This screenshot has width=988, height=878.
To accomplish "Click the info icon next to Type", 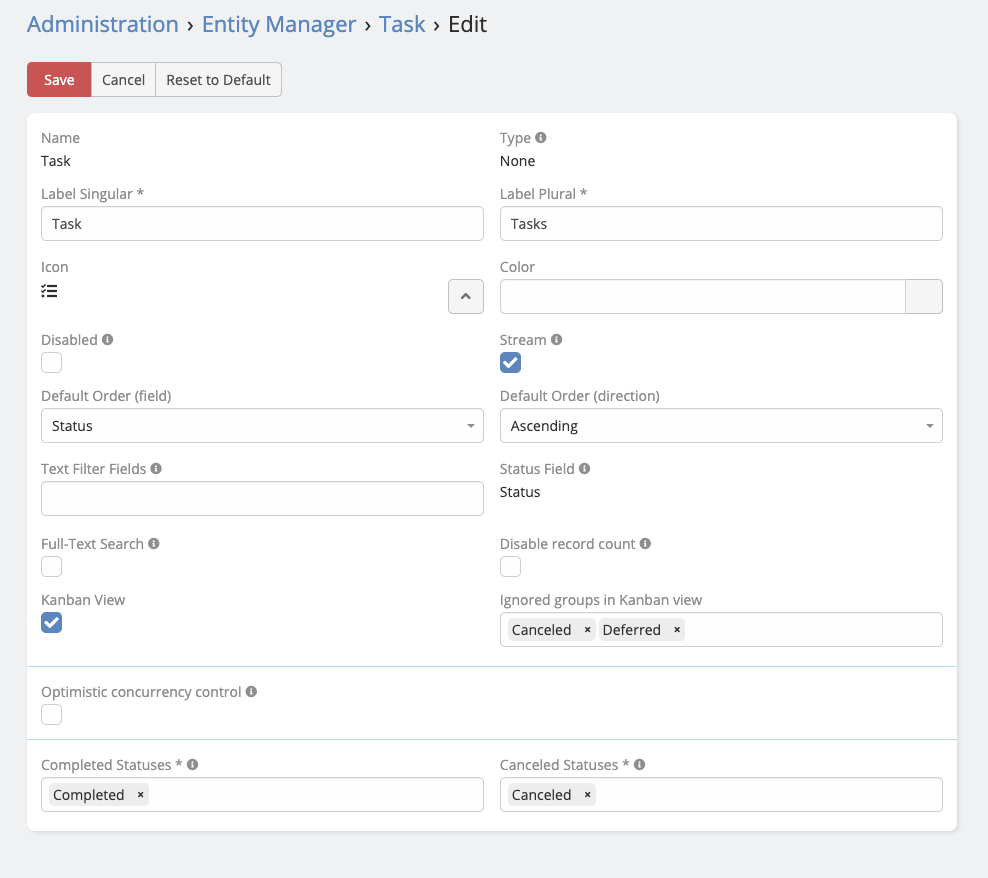I will pyautogui.click(x=541, y=138).
